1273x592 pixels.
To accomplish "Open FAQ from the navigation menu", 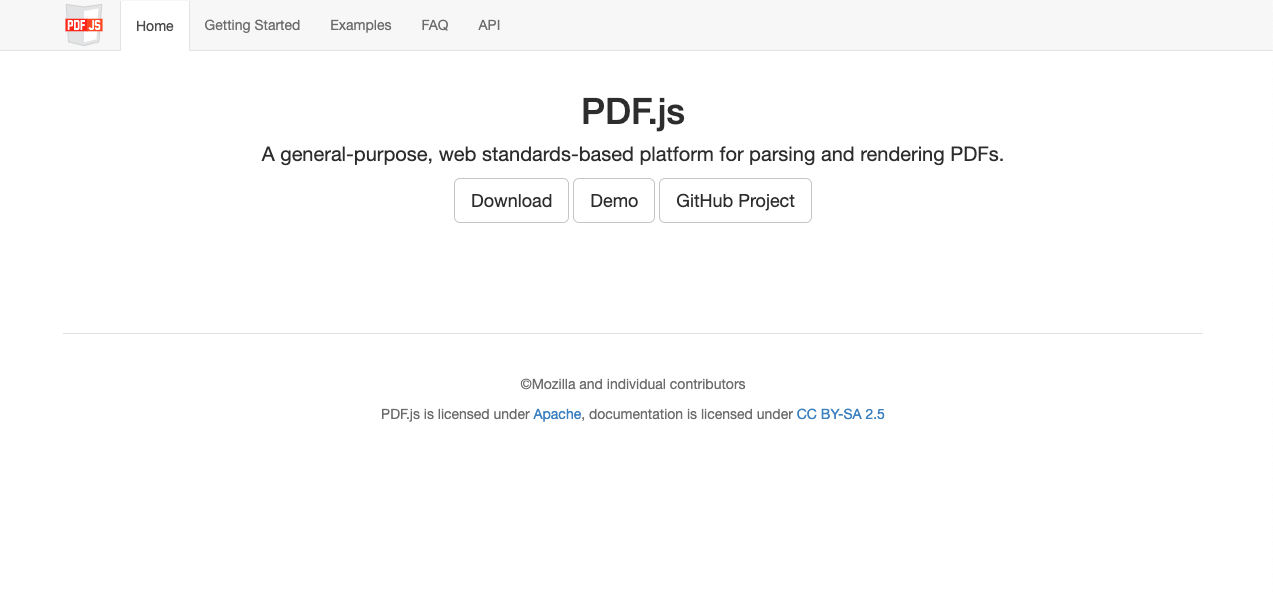I will point(434,25).
